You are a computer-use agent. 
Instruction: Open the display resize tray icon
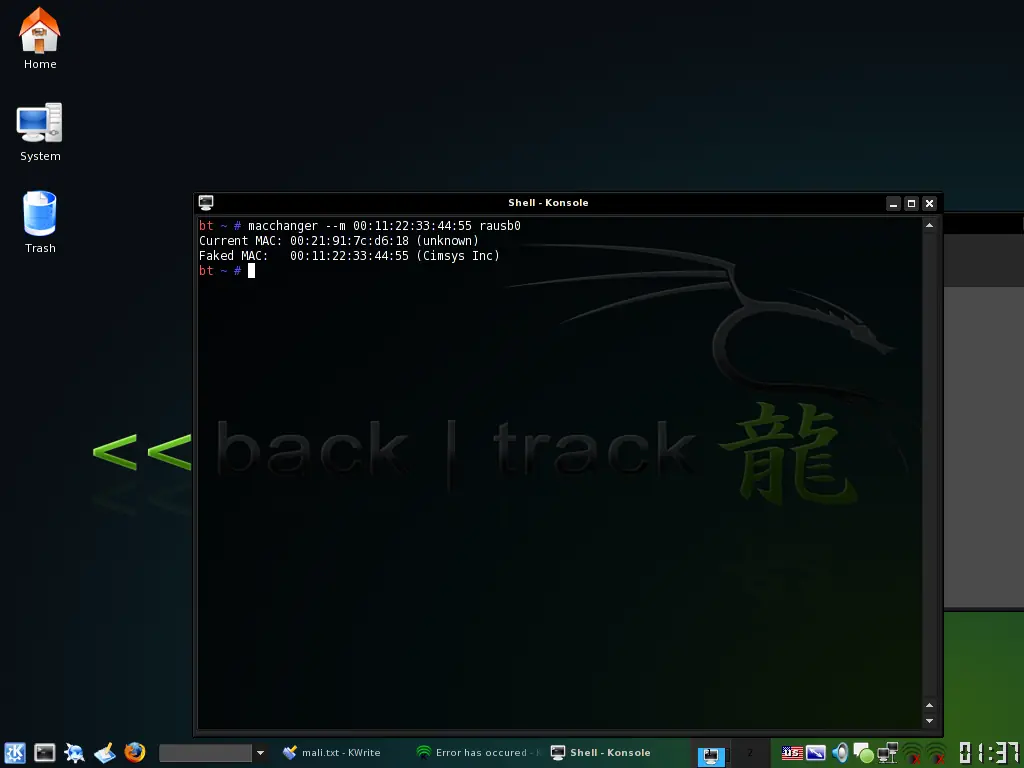(x=816, y=753)
